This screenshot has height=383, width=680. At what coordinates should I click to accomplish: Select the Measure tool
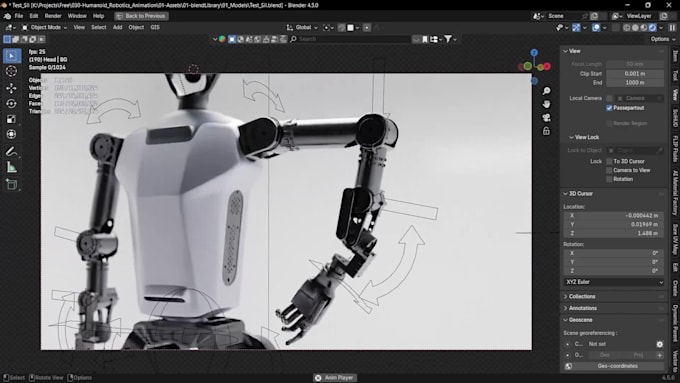12,167
